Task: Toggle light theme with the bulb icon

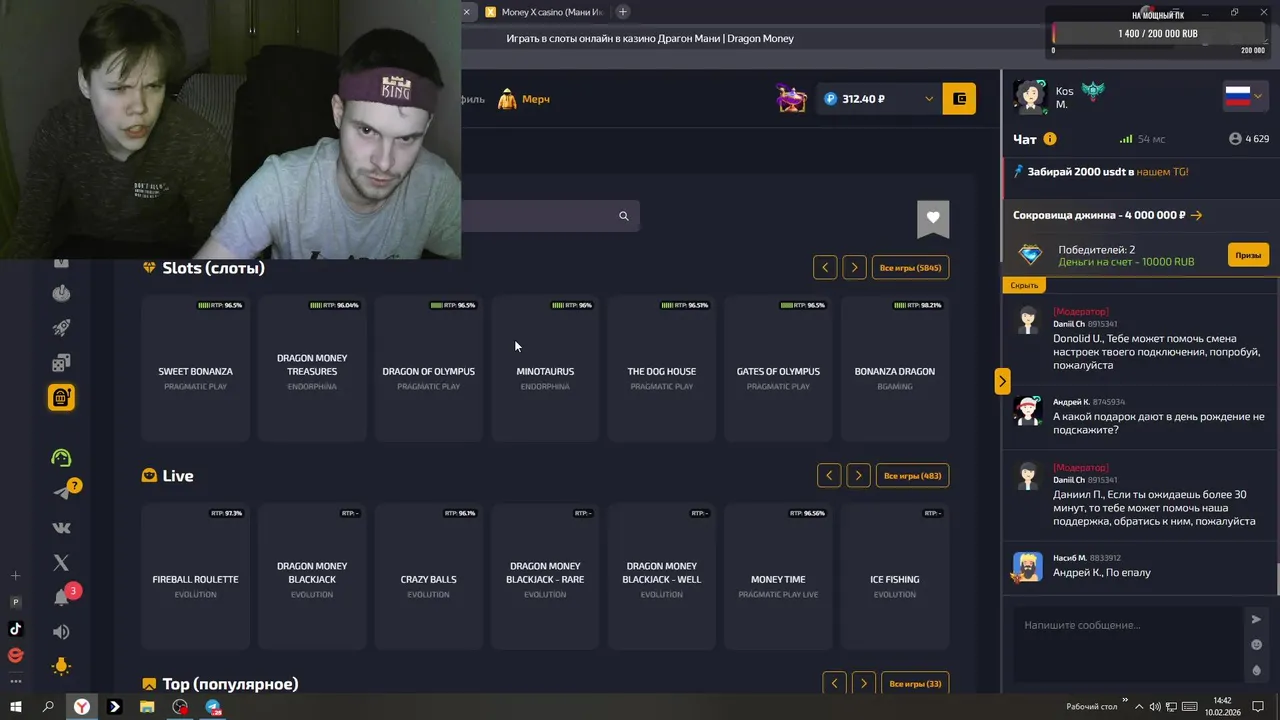Action: pos(61,666)
